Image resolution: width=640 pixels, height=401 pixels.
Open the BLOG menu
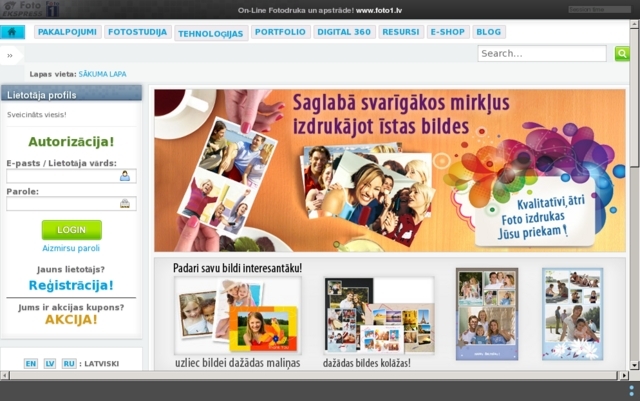[489, 32]
